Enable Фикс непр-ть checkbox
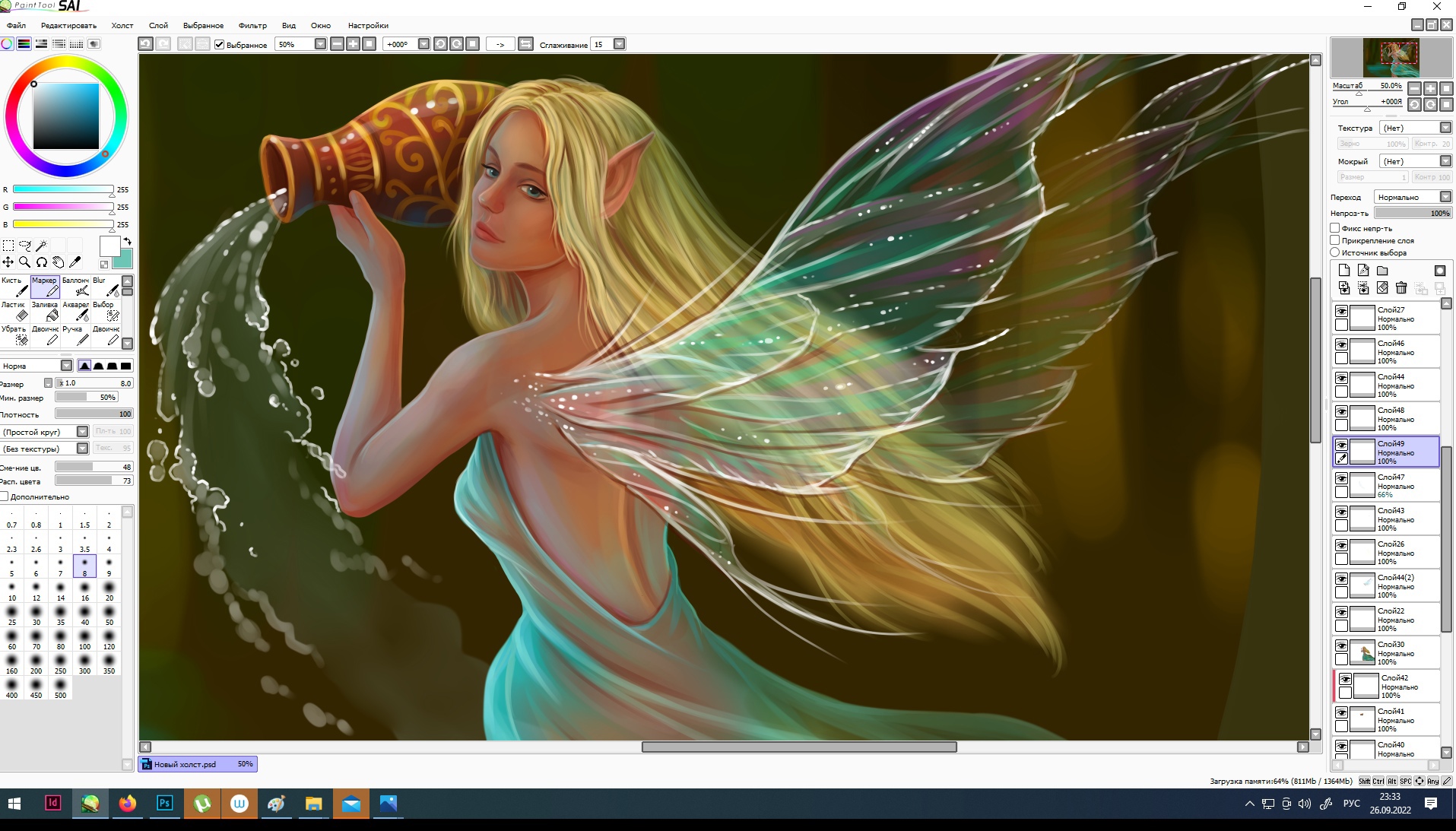The height and width of the screenshot is (831, 1456). click(1334, 228)
